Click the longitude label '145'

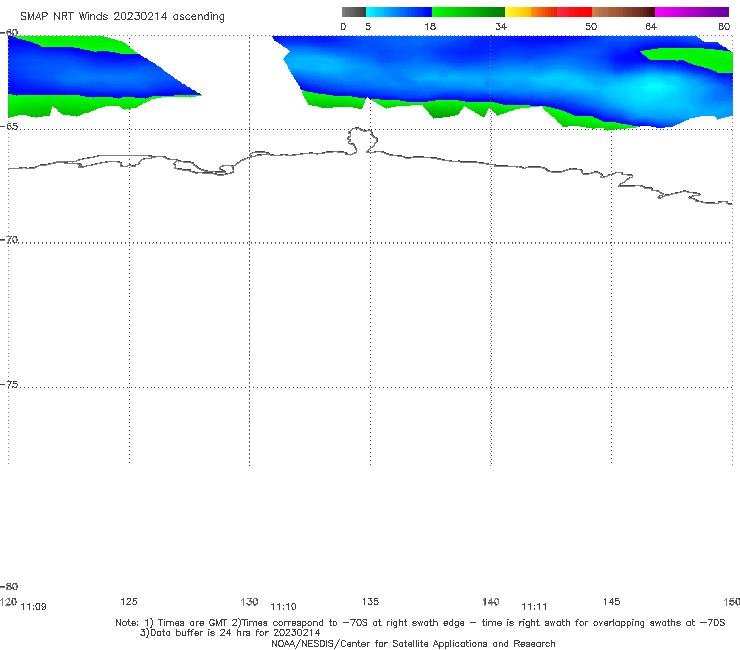tap(612, 601)
